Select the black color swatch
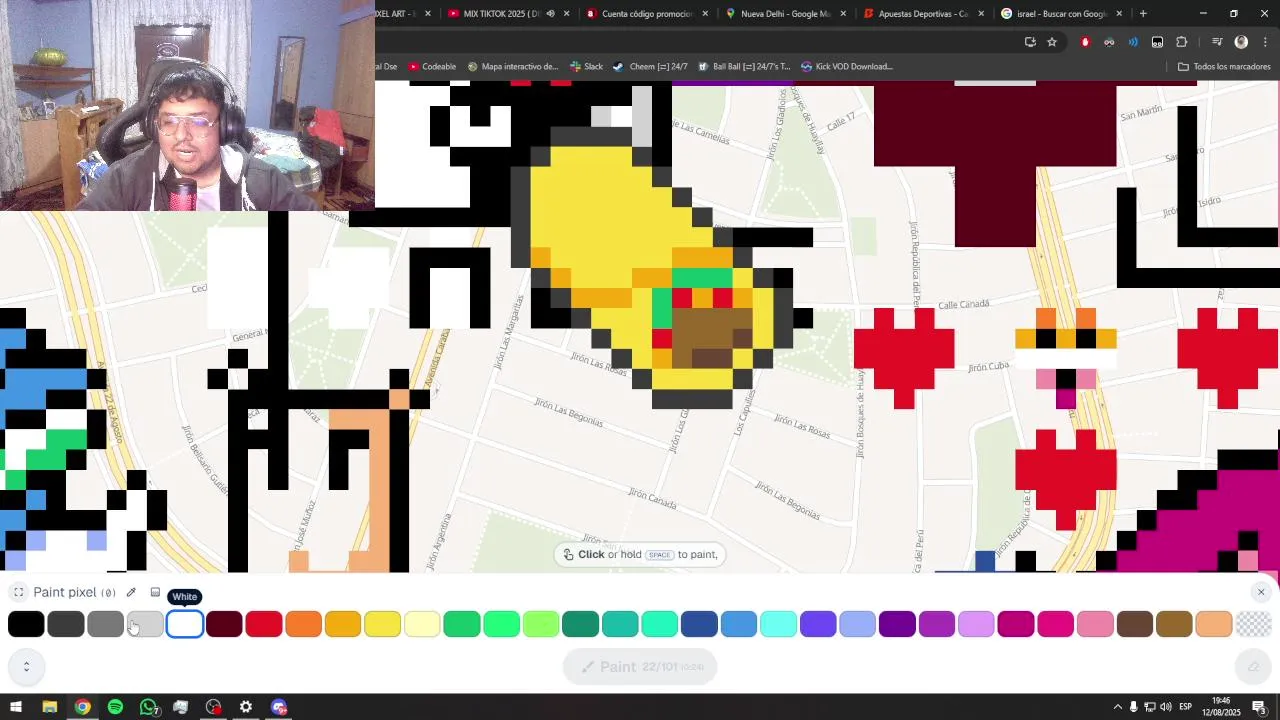Screen dimensions: 1280x720 [x=26, y=624]
